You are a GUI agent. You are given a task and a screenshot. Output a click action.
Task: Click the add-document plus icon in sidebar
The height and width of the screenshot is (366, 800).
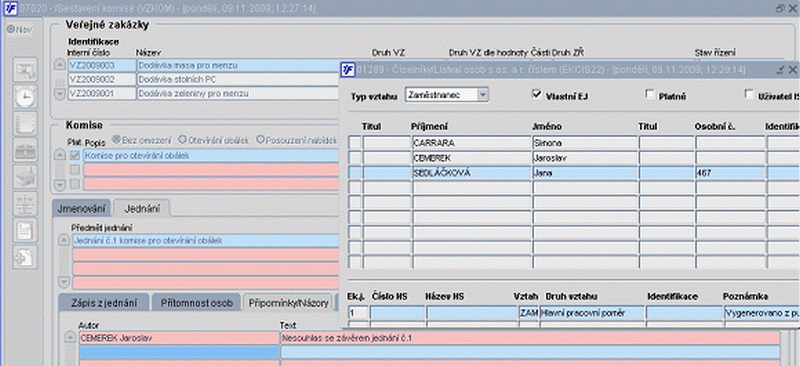click(25, 257)
